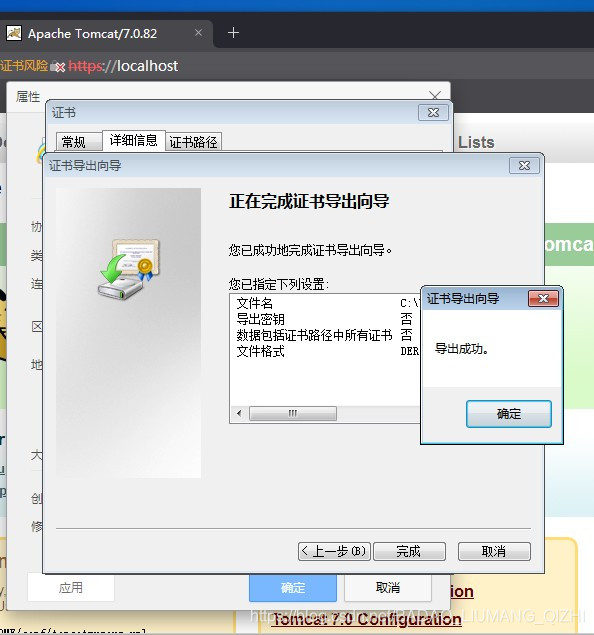
Task: Close the 导出成功 message box
Action: [x=543, y=299]
